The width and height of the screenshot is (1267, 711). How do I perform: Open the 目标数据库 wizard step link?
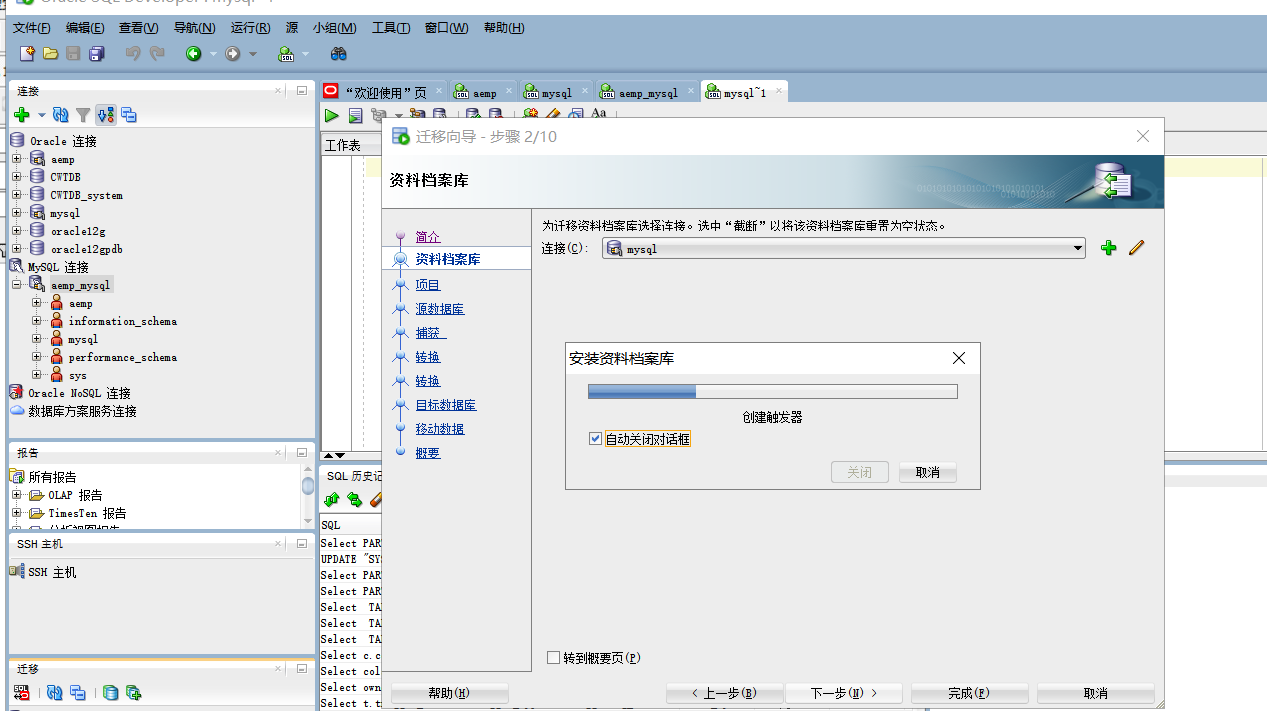(446, 405)
